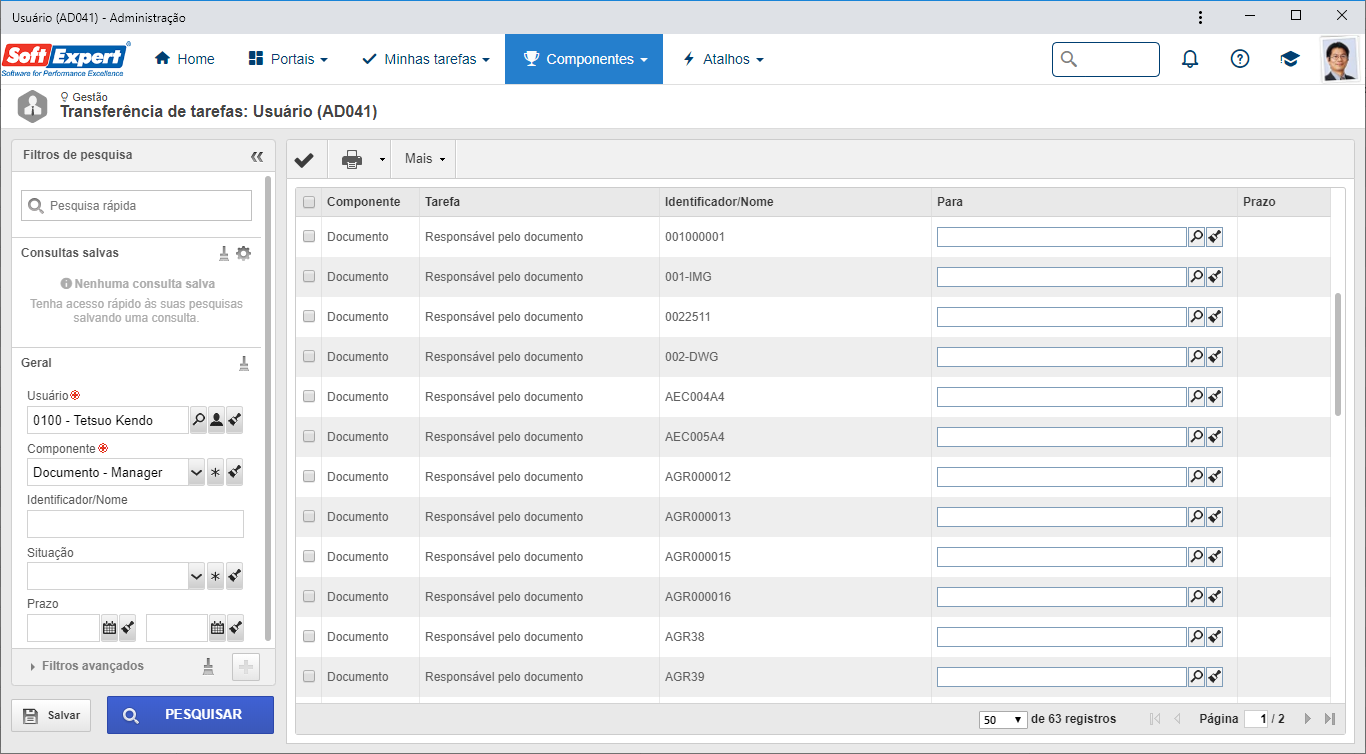The height and width of the screenshot is (754, 1366).
Task: Collapse the Filtros de pesquisa panel
Action: click(x=257, y=156)
